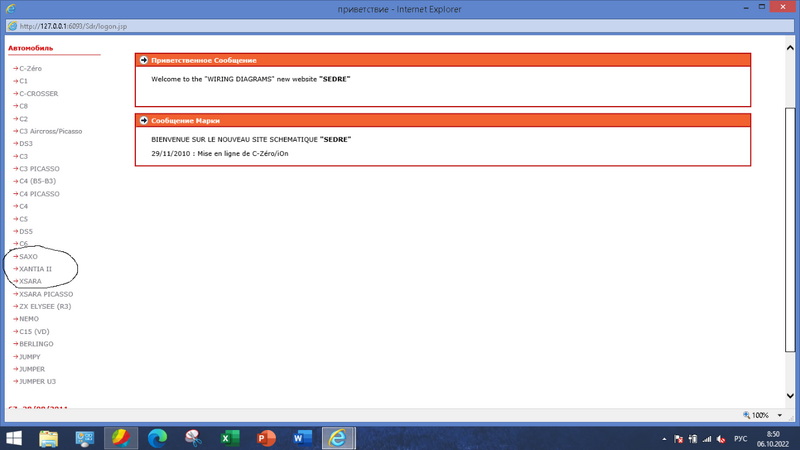Open the XSARA PICASSO vehicle link
Image resolution: width=800 pixels, height=450 pixels.
click(x=46, y=294)
